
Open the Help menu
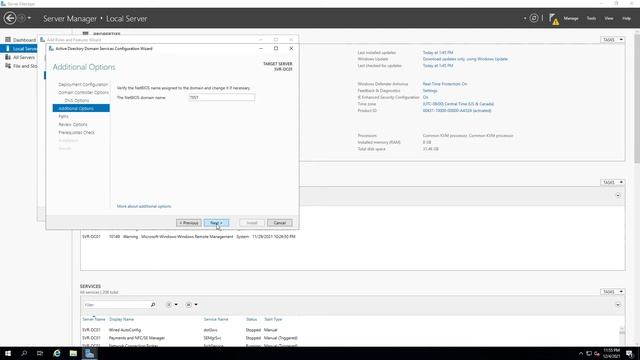[626, 18]
